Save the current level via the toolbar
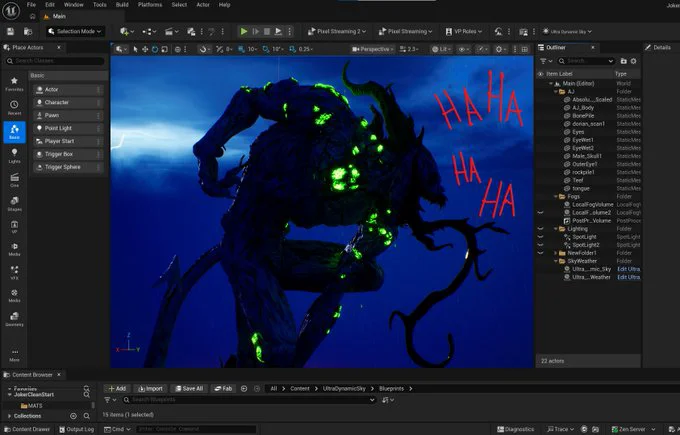Screen dimensions: 680x435 [10, 31]
